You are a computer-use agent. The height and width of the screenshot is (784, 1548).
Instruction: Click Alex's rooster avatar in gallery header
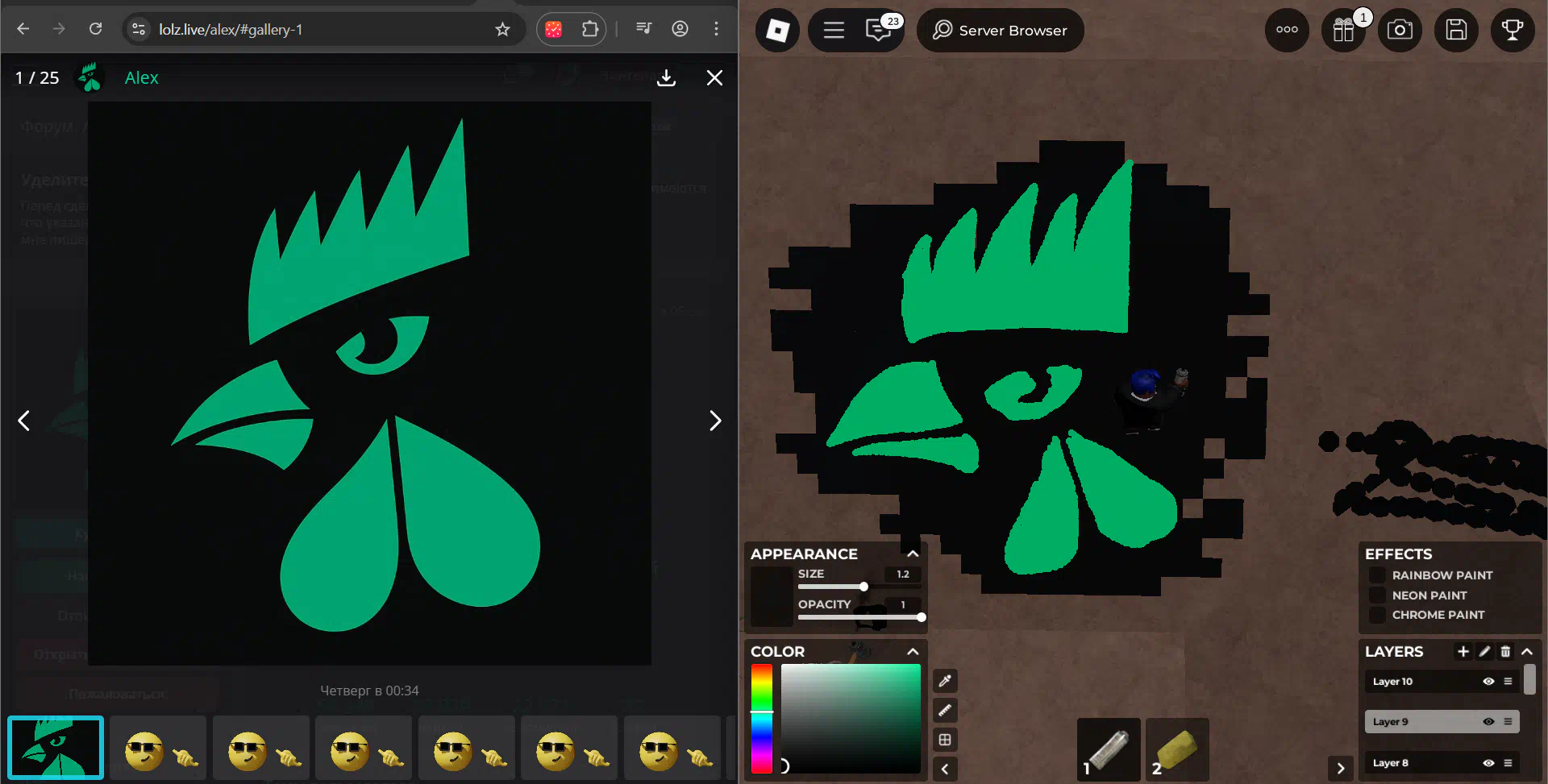(x=89, y=77)
